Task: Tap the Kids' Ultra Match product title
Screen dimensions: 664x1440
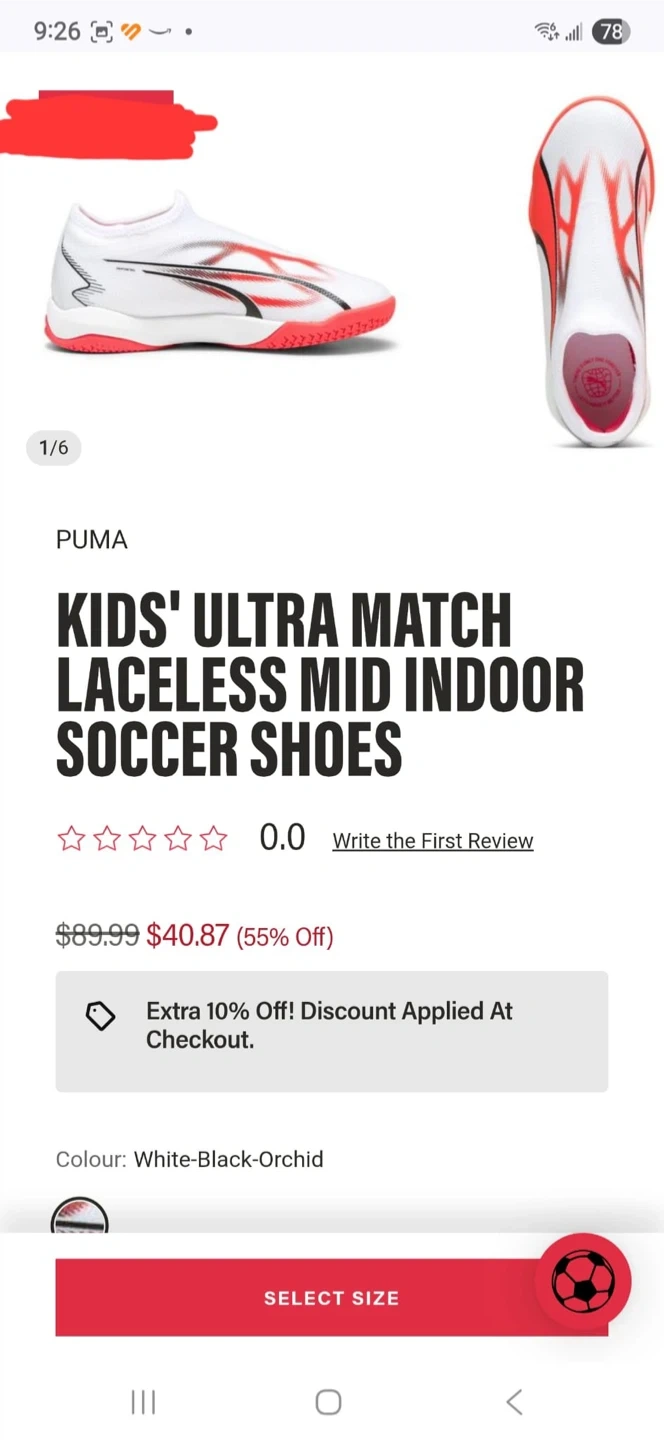Action: (x=320, y=684)
